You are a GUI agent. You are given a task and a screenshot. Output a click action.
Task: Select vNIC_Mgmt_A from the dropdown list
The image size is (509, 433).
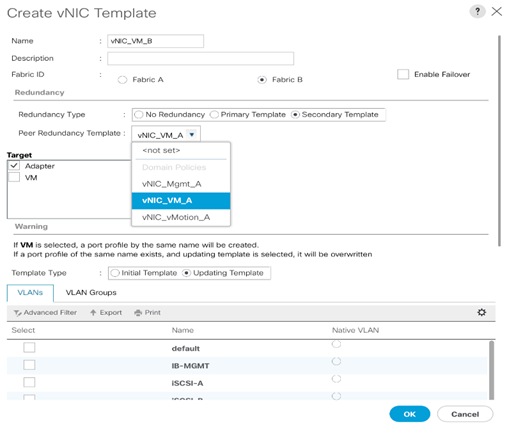[x=181, y=184]
